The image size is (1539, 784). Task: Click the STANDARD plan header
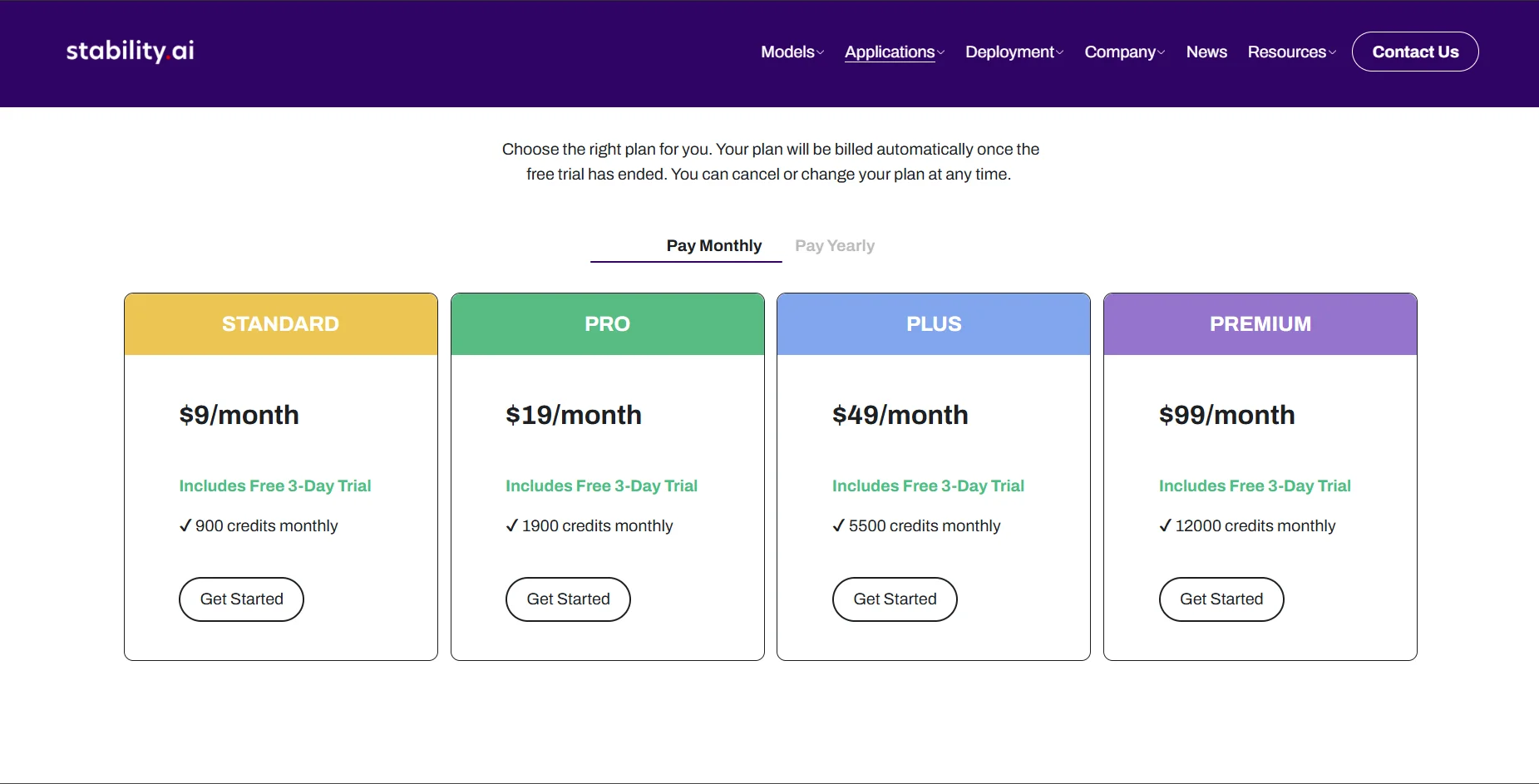(x=281, y=324)
